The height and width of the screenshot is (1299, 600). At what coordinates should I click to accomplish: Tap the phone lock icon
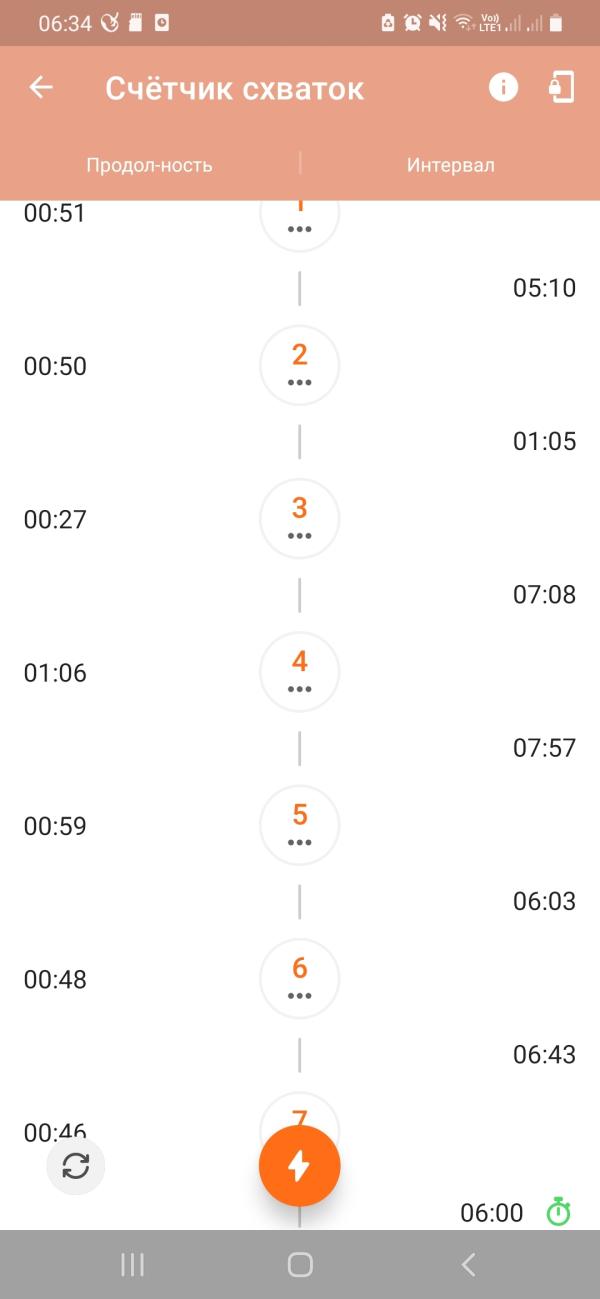(x=562, y=88)
